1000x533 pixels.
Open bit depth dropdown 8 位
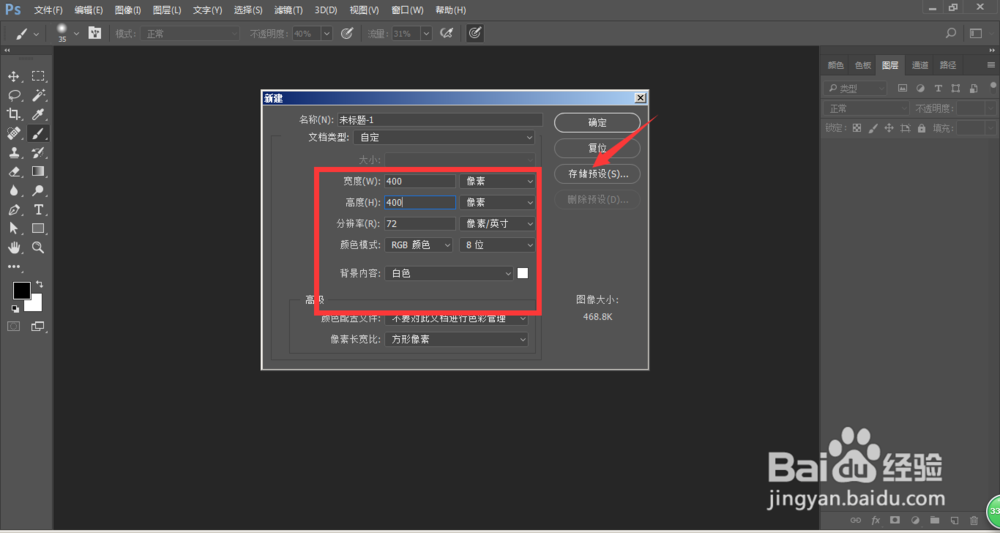(497, 245)
